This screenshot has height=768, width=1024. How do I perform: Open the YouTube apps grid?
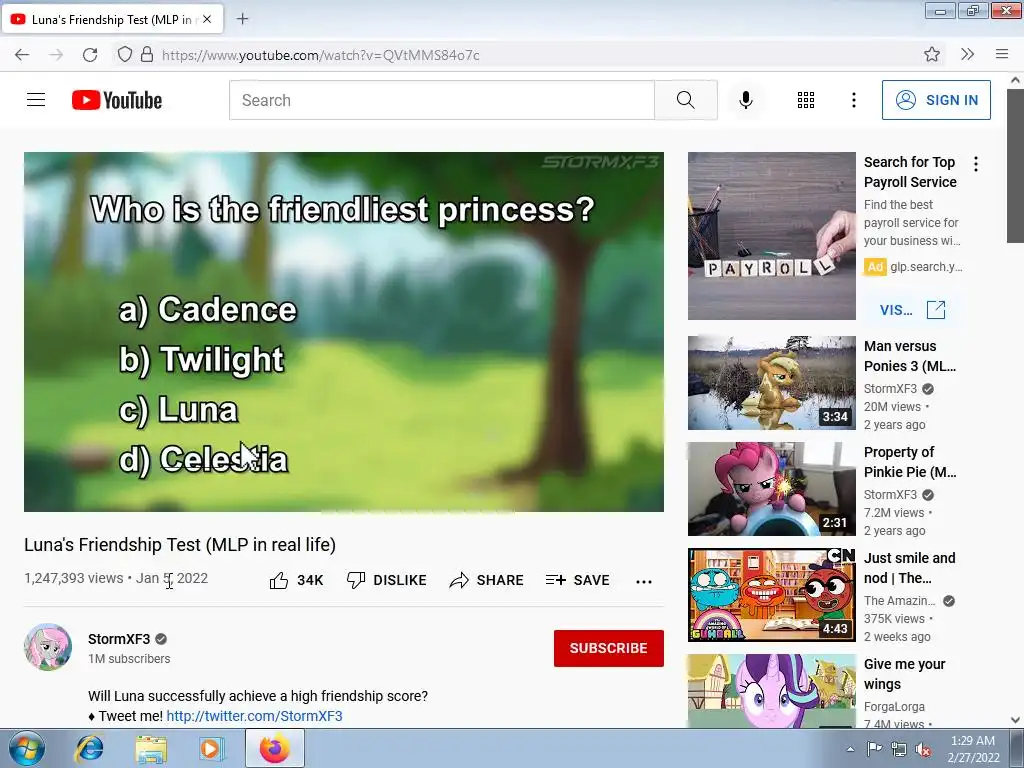pyautogui.click(x=806, y=100)
